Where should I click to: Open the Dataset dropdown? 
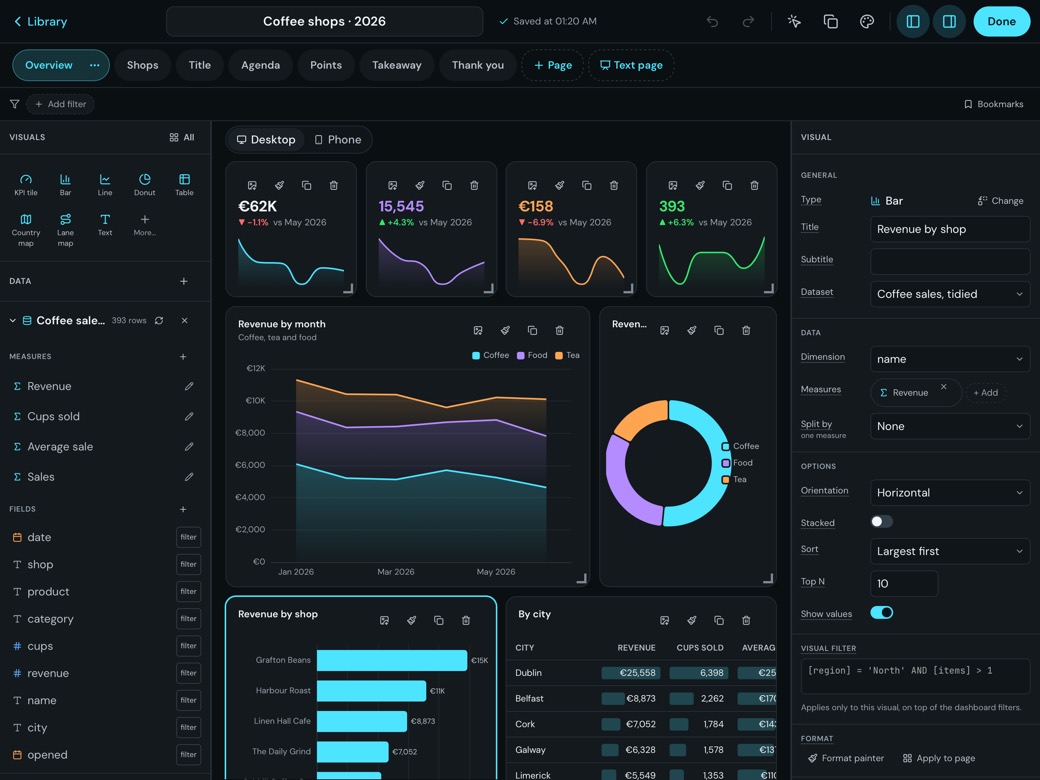click(x=950, y=294)
